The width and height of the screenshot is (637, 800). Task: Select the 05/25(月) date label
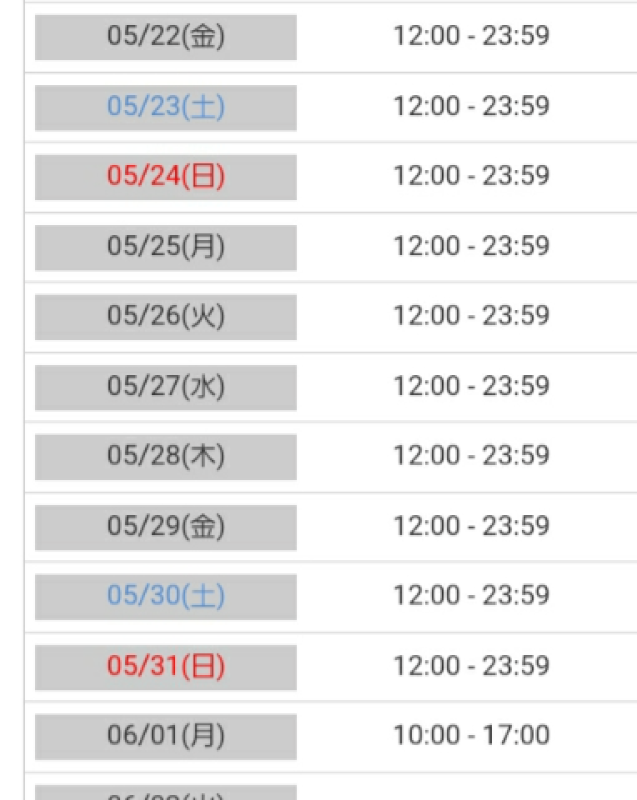(166, 247)
